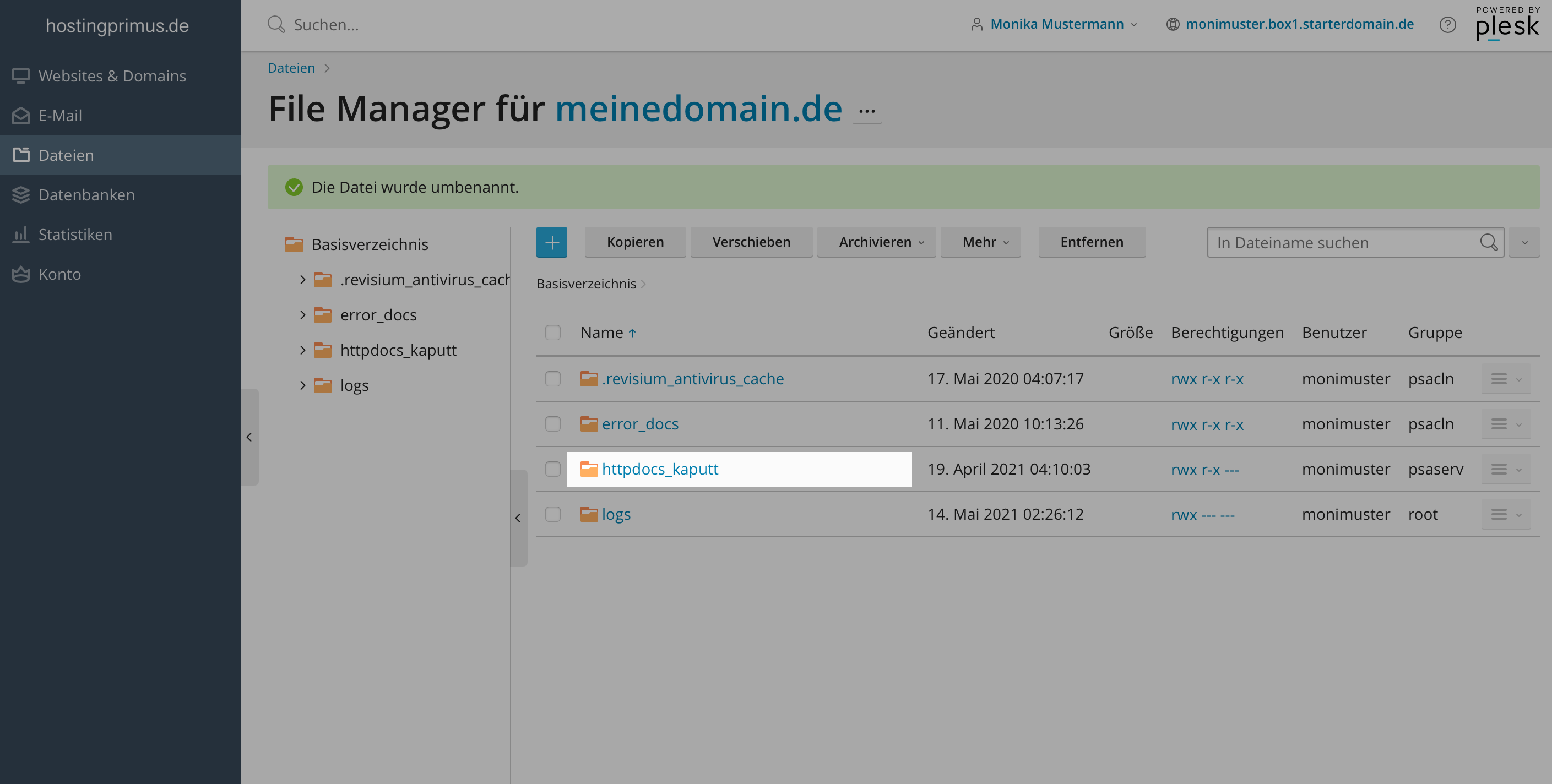Click the Verschieben button
This screenshot has height=784, width=1552.
tap(751, 242)
